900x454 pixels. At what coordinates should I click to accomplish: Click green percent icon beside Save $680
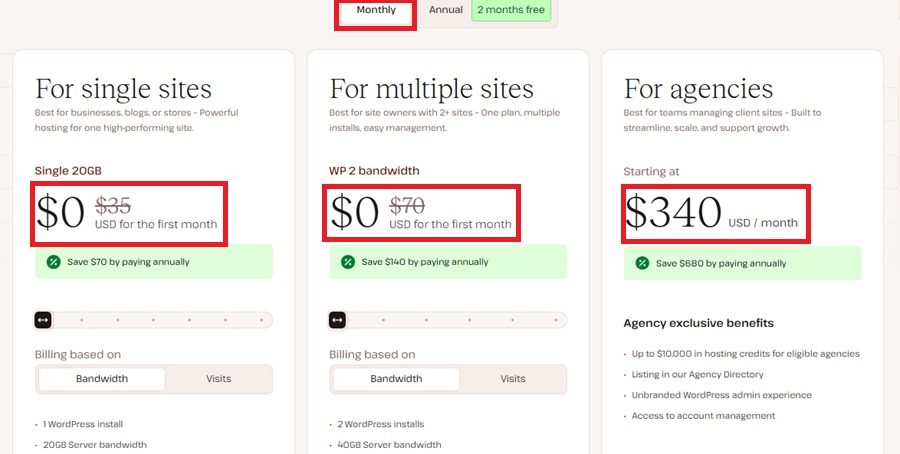(x=642, y=263)
